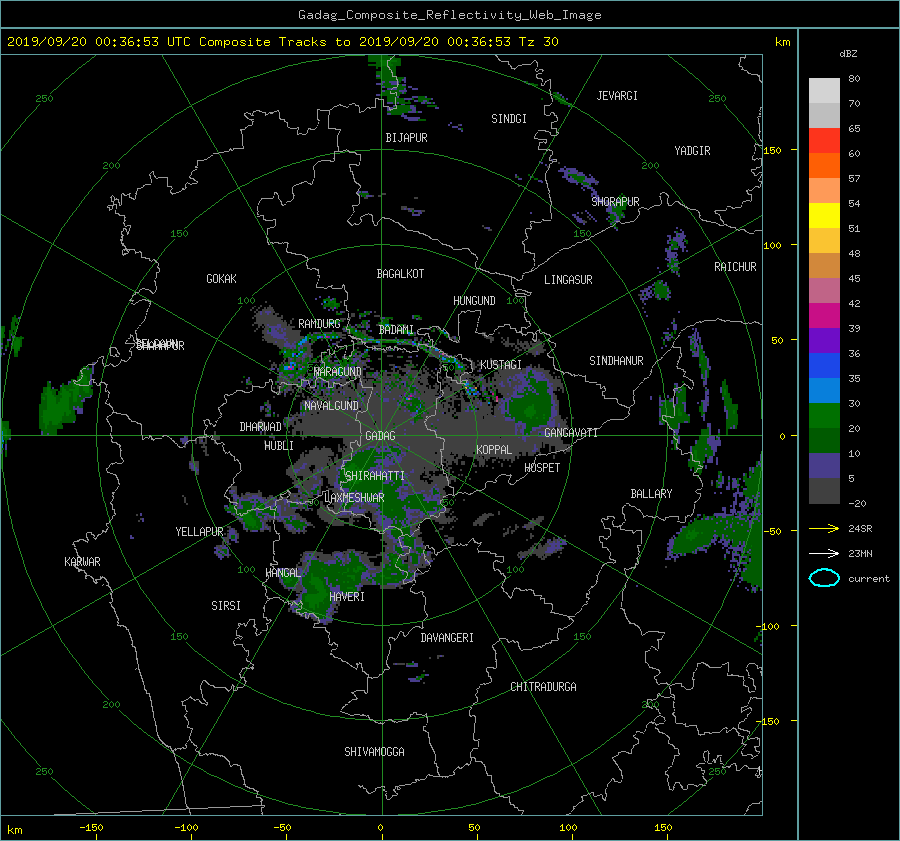Select the red 60-65 dBZ legend color
The width and height of the screenshot is (900, 841).
coord(824,140)
